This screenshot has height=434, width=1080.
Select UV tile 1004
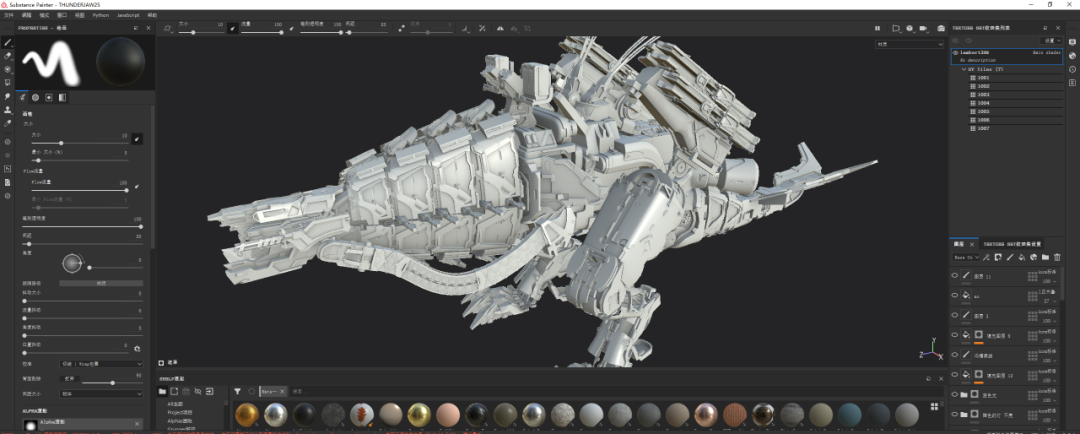coord(983,103)
